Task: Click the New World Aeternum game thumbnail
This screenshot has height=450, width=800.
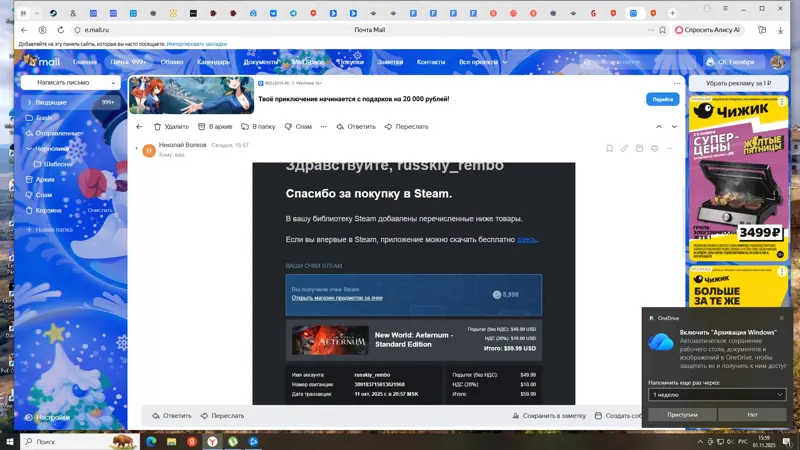Action: coord(330,340)
